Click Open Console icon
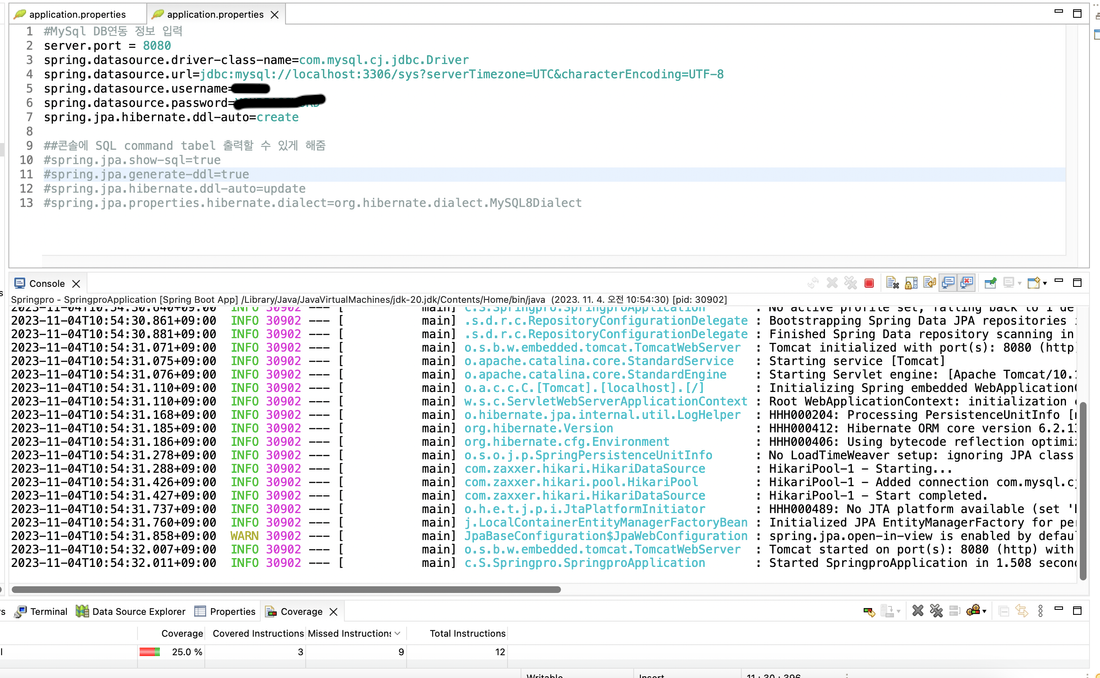1100x678 pixels. 1033,283
